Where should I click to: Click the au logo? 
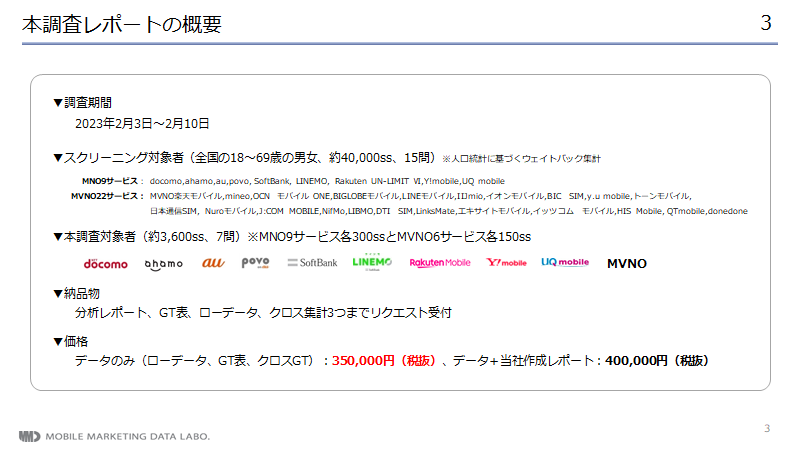click(213, 263)
